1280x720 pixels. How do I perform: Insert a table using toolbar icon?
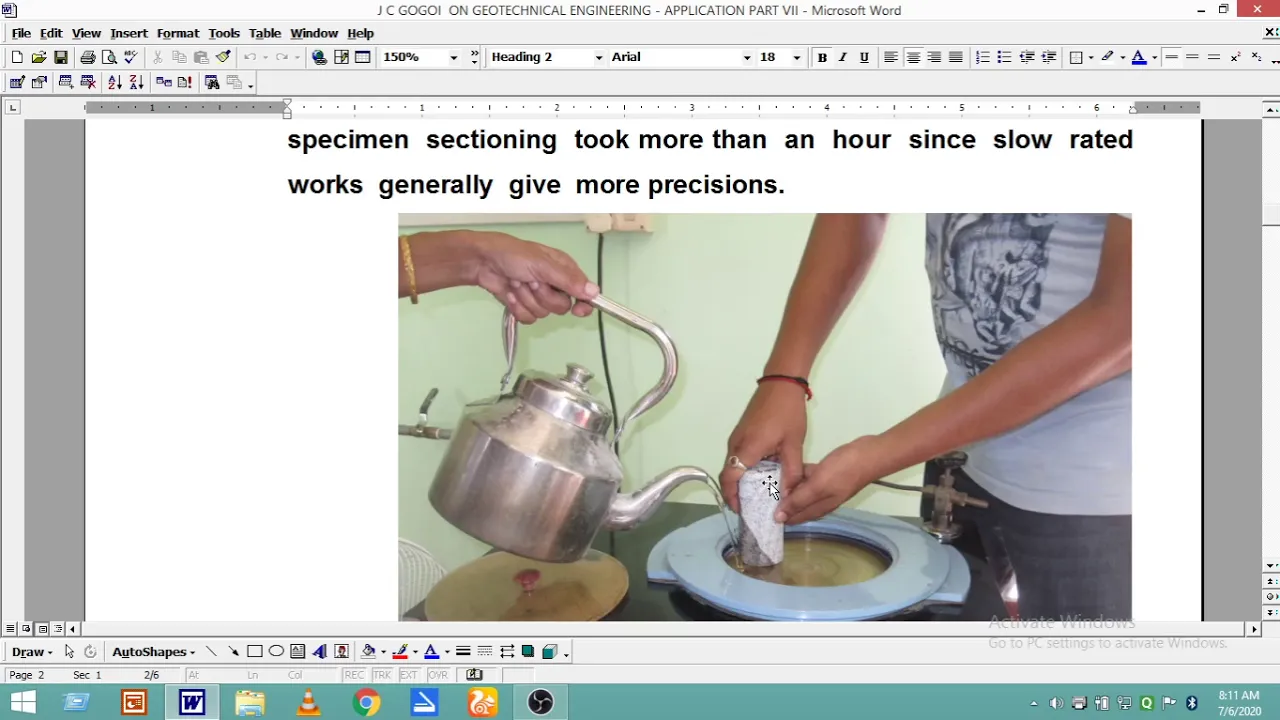click(x=363, y=57)
